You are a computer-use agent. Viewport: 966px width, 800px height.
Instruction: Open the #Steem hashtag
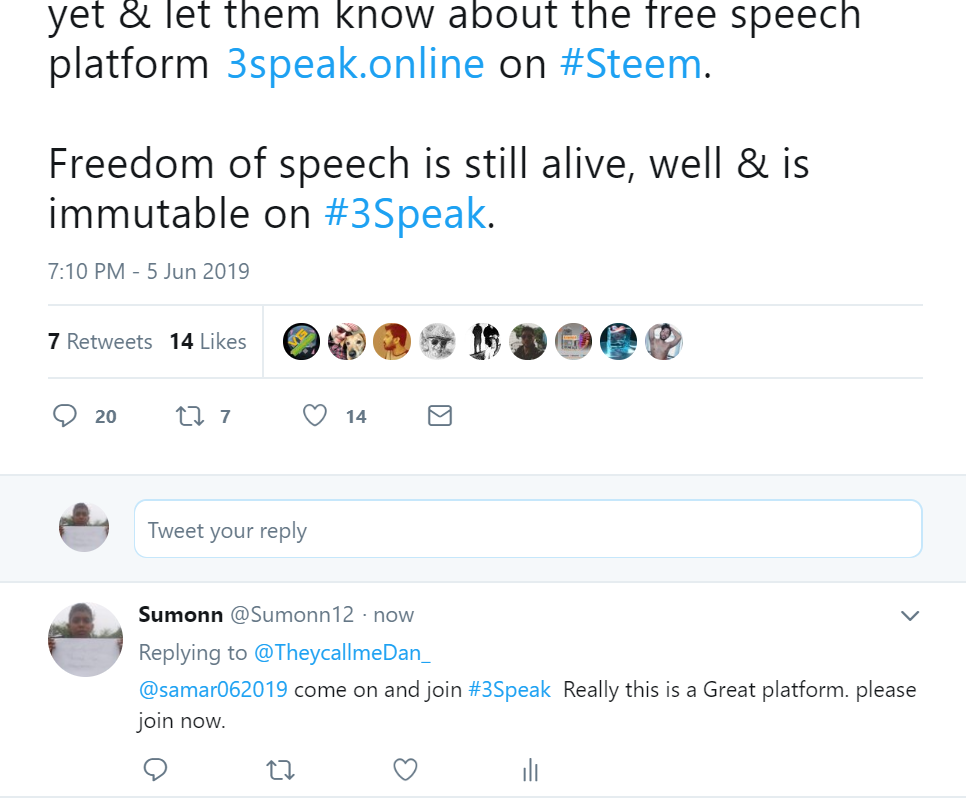630,65
